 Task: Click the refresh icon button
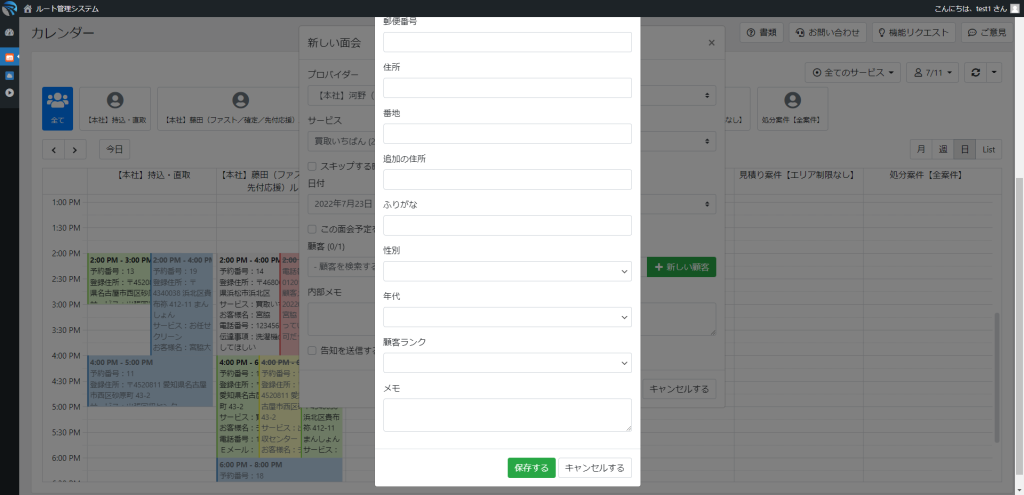[x=975, y=73]
